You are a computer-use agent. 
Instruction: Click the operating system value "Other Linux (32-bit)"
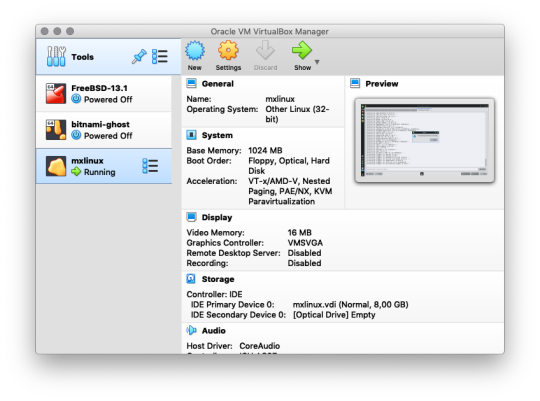click(297, 114)
